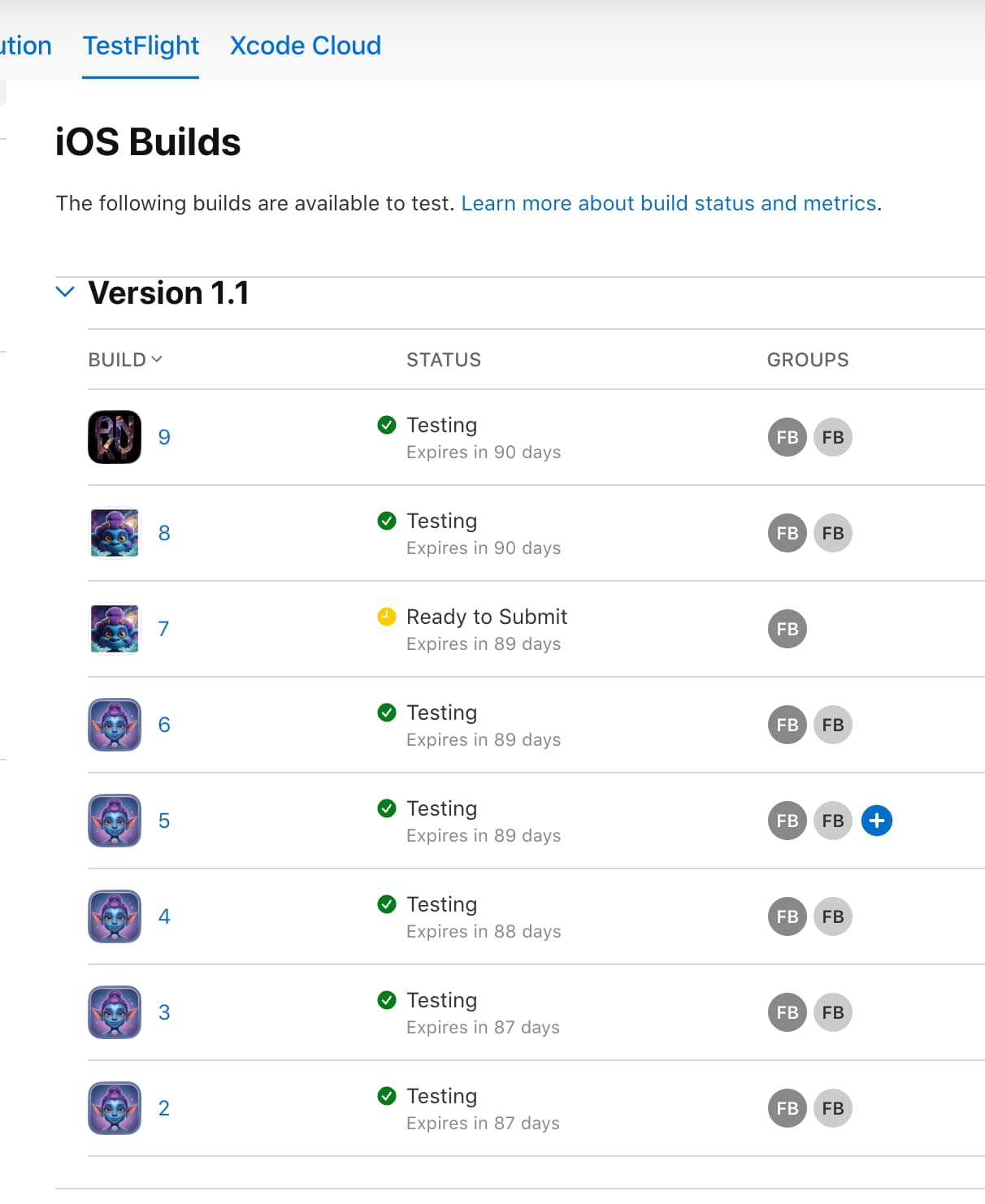Image resolution: width=985 pixels, height=1204 pixels.
Task: Open build number 7 link
Action: [163, 629]
